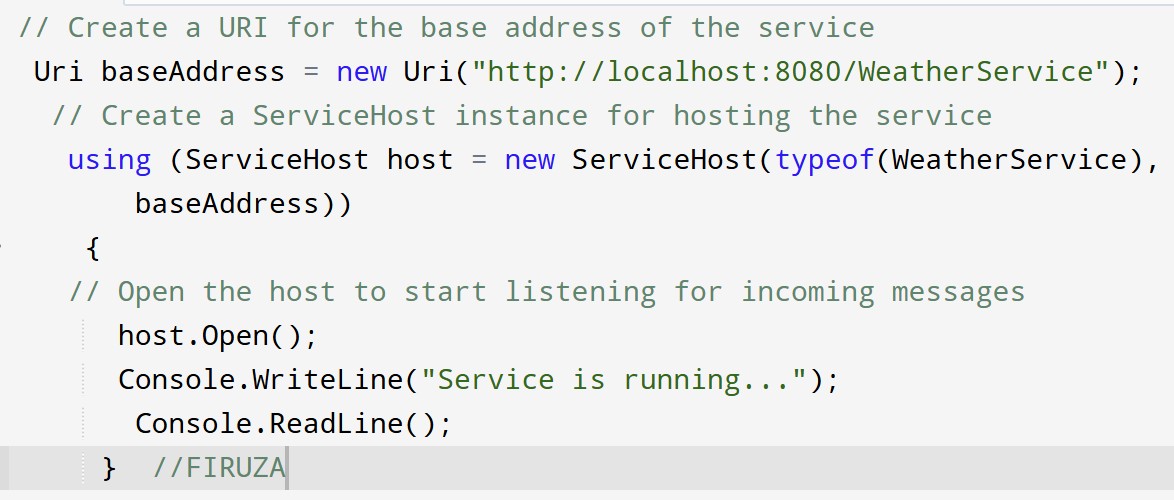Click the baseAddress argument on the wrapped line
The width and height of the screenshot is (1174, 500).
[234, 204]
